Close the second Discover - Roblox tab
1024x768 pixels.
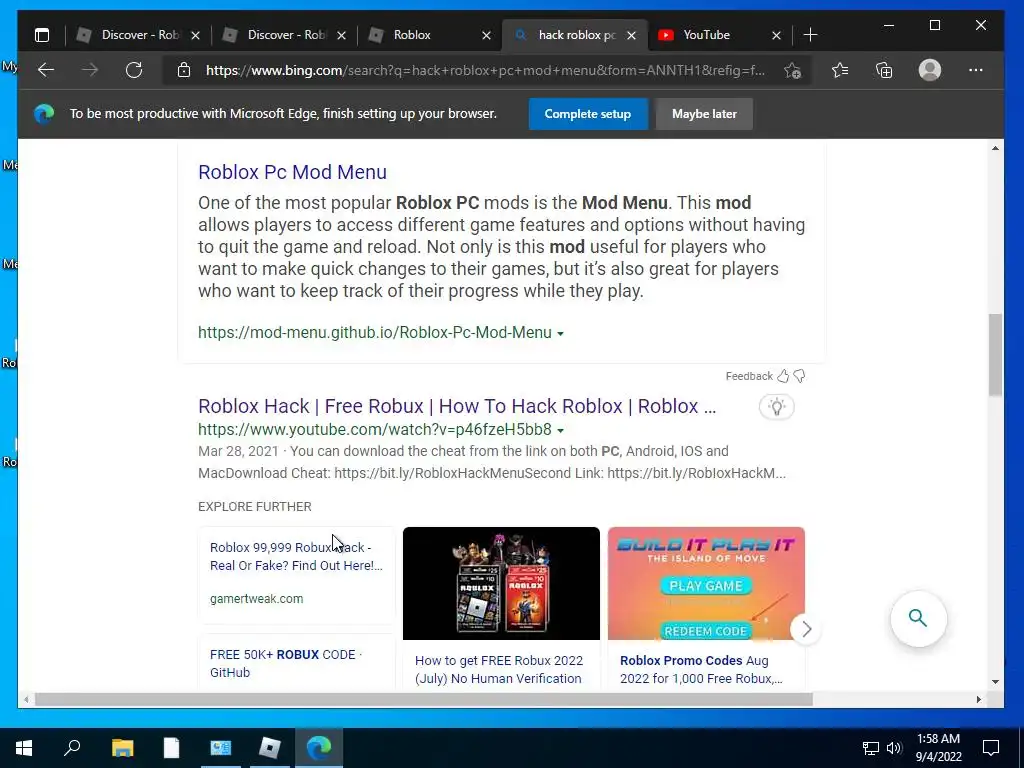(342, 35)
